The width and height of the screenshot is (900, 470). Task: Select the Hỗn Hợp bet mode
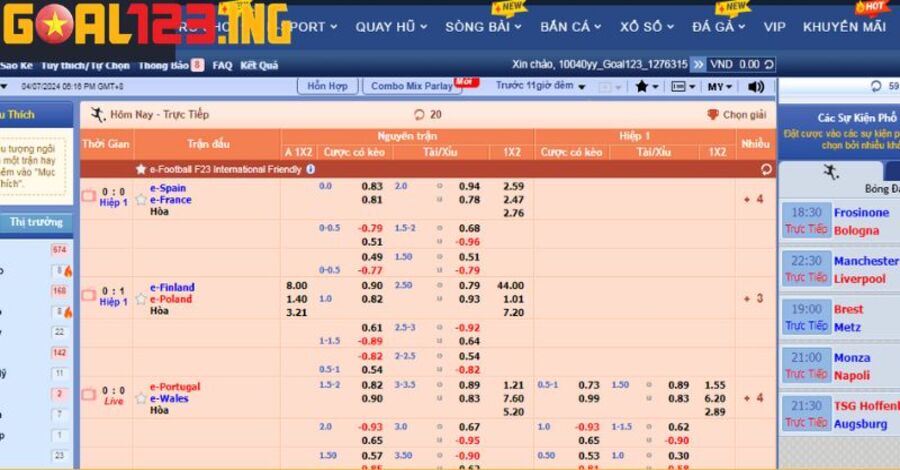[x=327, y=86]
